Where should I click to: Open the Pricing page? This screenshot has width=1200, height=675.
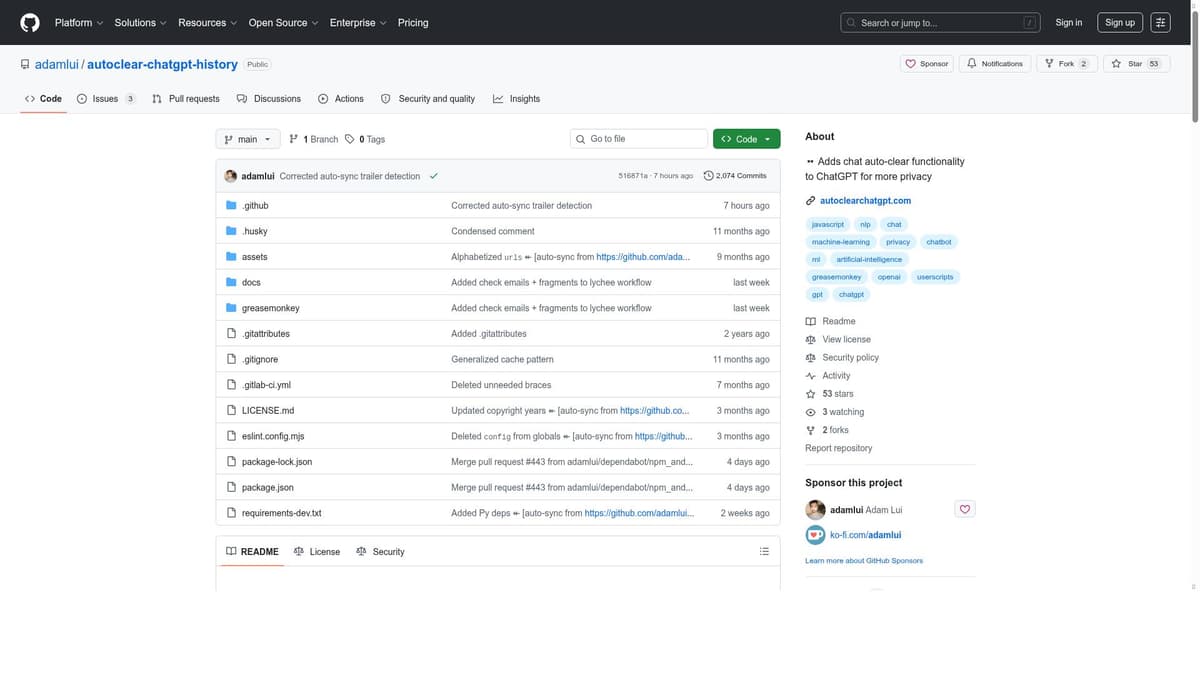tap(413, 22)
